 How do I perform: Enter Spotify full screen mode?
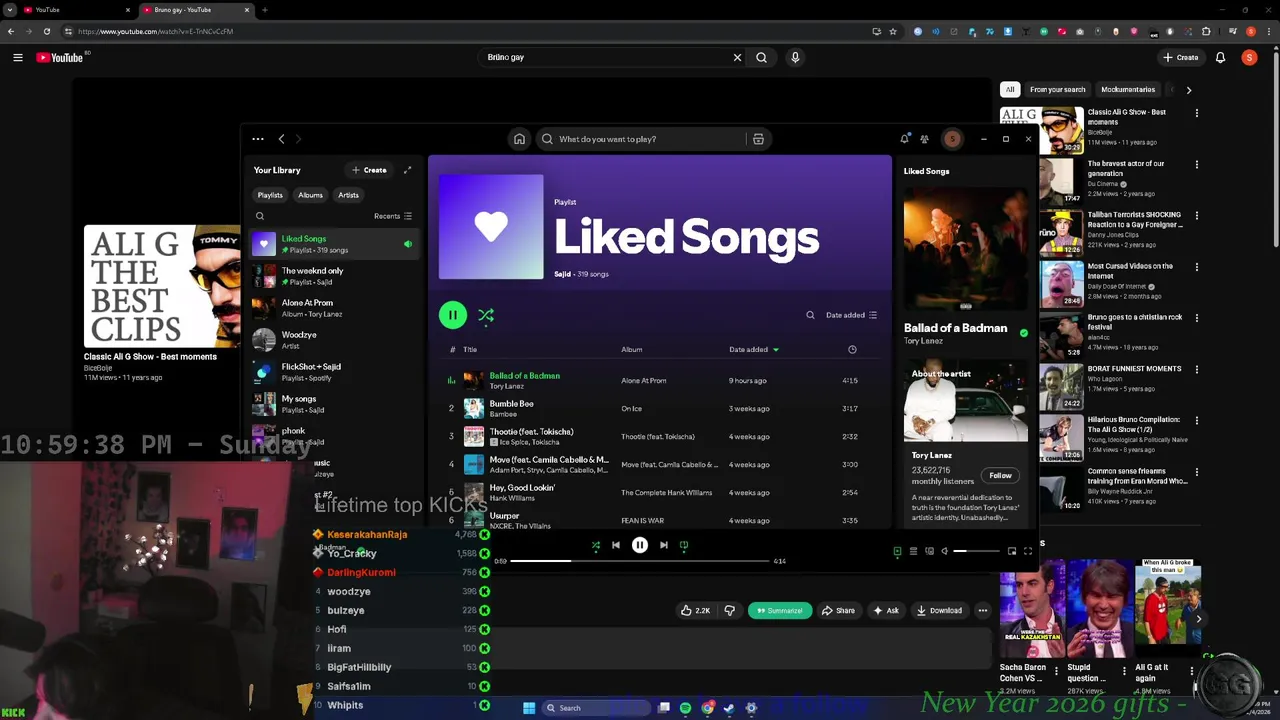[x=1027, y=551]
